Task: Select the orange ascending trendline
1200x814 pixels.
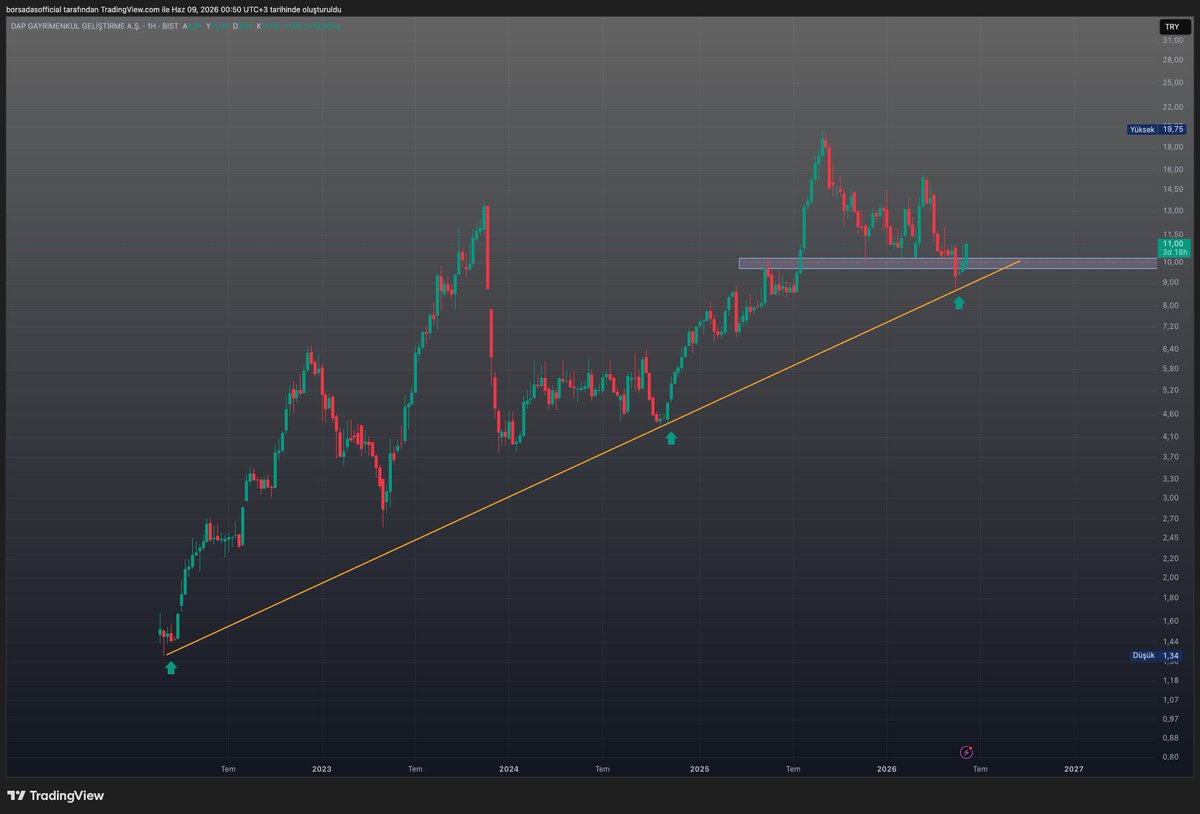Action: (x=593, y=457)
